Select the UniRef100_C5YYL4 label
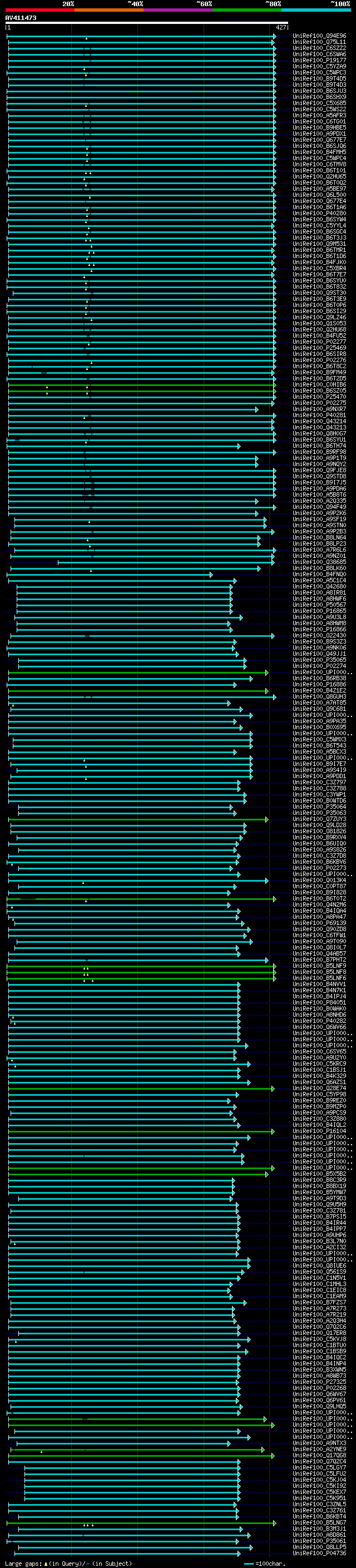The height and width of the screenshot is (1568, 356). [x=319, y=225]
